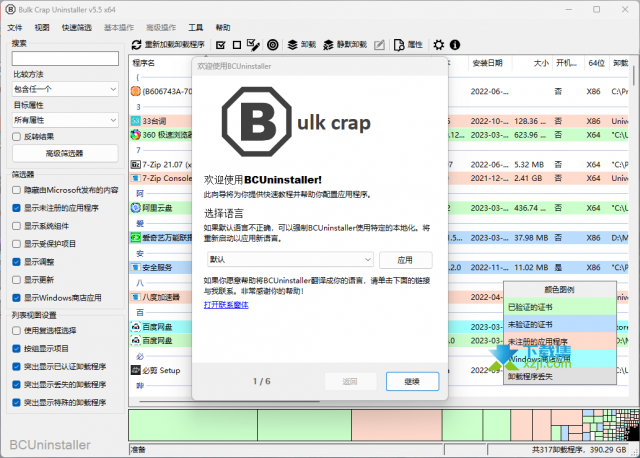Viewport: 640px width, 458px height.
Task: Open 比较方法 dropdown showing 包含任一个
Action: click(65, 89)
